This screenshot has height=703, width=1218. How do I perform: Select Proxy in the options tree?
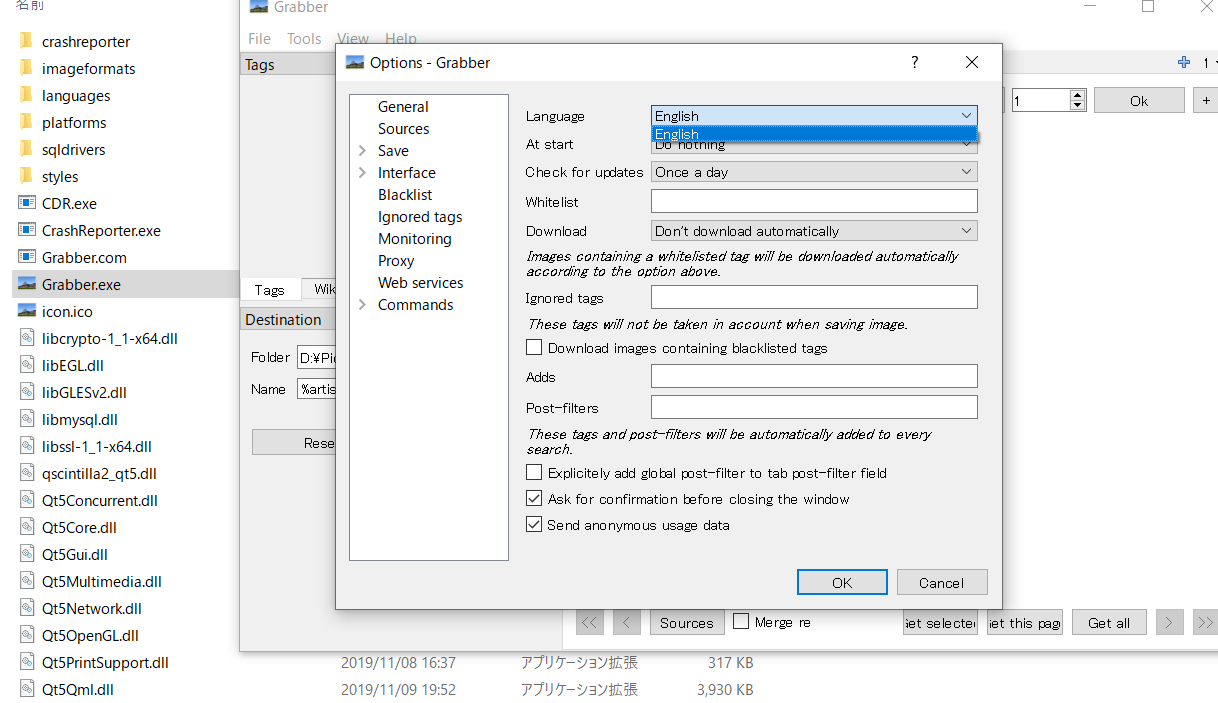pos(396,261)
